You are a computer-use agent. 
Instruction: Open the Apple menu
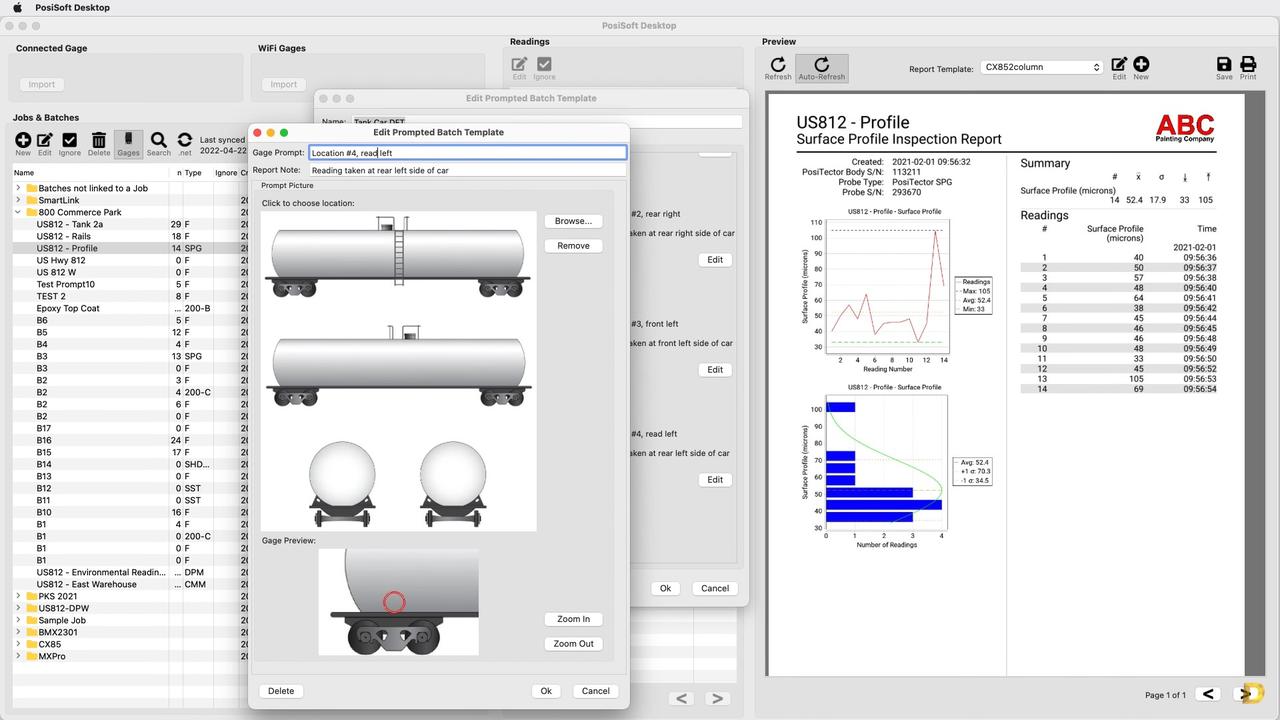pos(17,8)
